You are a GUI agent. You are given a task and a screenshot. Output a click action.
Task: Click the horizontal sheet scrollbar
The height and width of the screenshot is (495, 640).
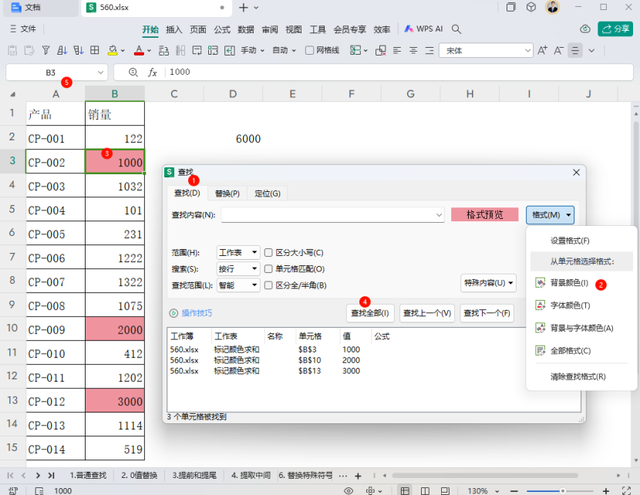click(485, 475)
